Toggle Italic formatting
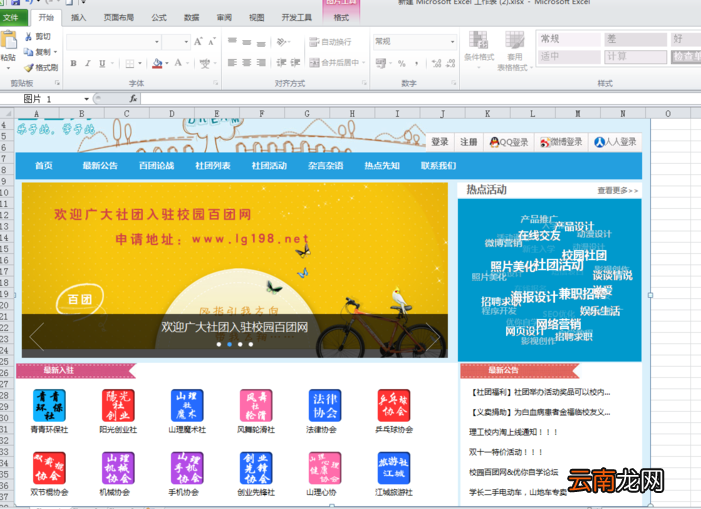The height and width of the screenshot is (509, 701). coord(88,63)
